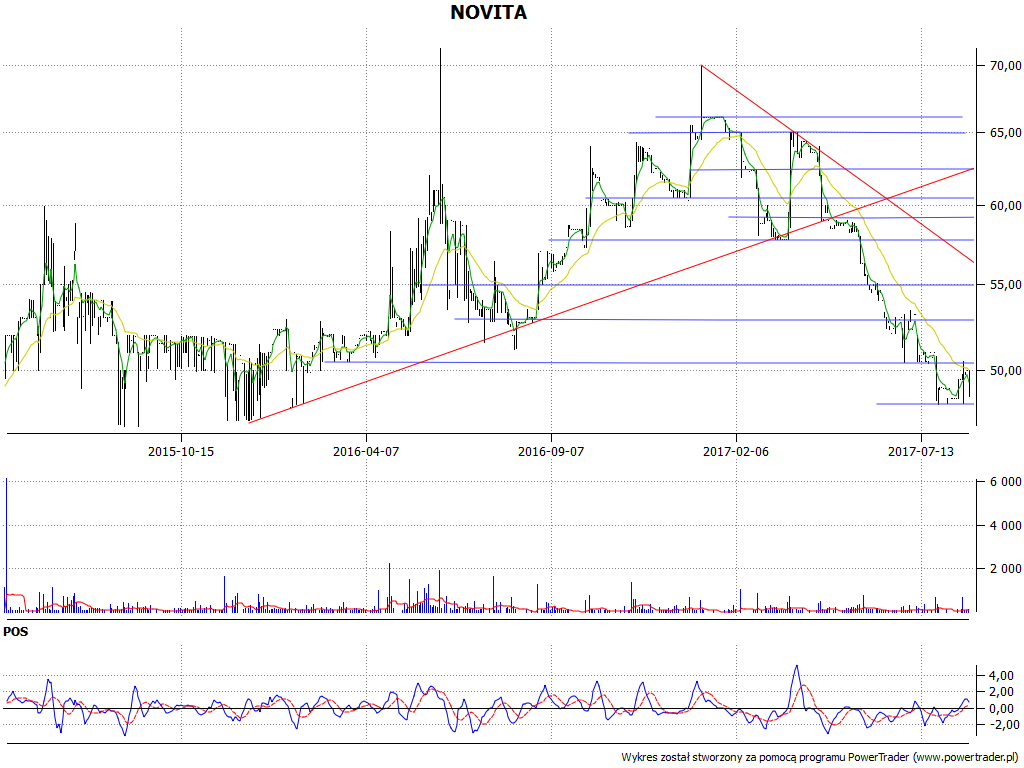Click the PowerTrader credit text at bottom
The image size is (1024, 768).
pyautogui.click(x=819, y=757)
